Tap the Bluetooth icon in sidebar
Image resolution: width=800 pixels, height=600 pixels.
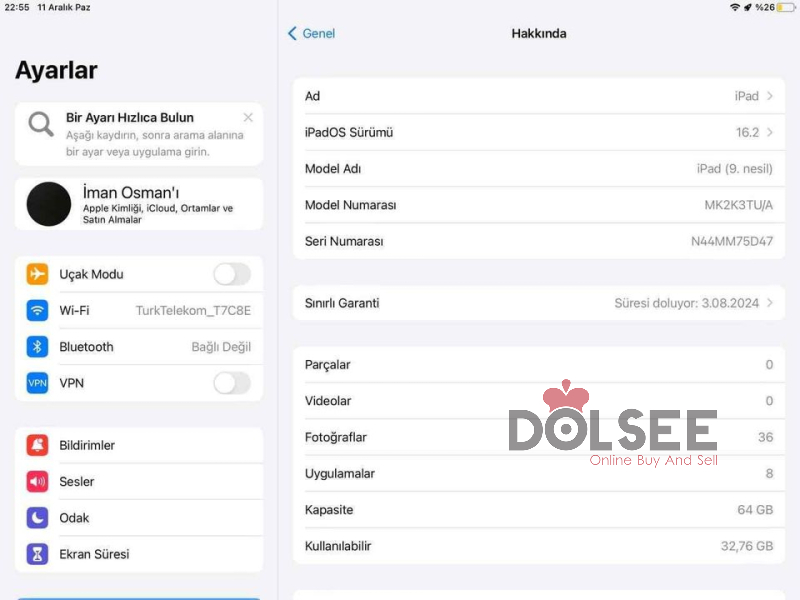38,347
